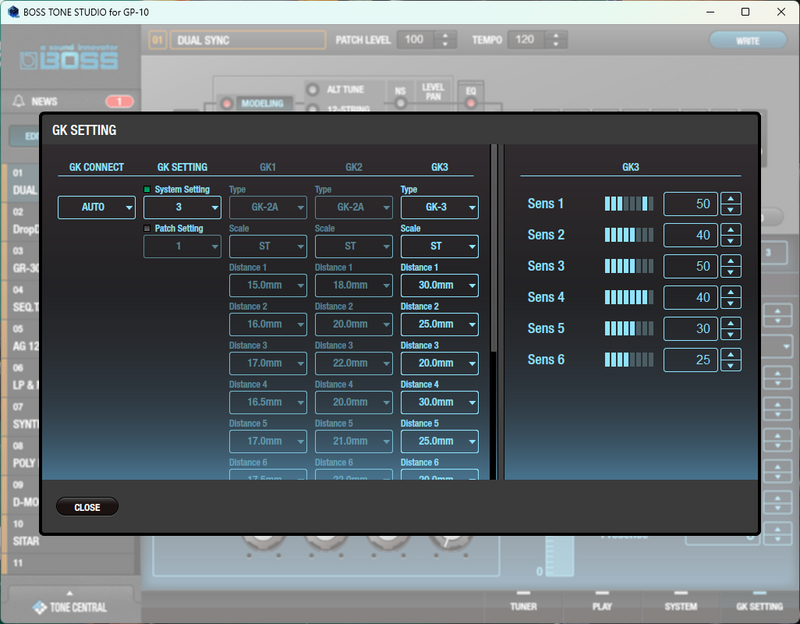Open the GK3 Type dropdown showing GK-3
This screenshot has height=624, width=800.
click(438, 207)
